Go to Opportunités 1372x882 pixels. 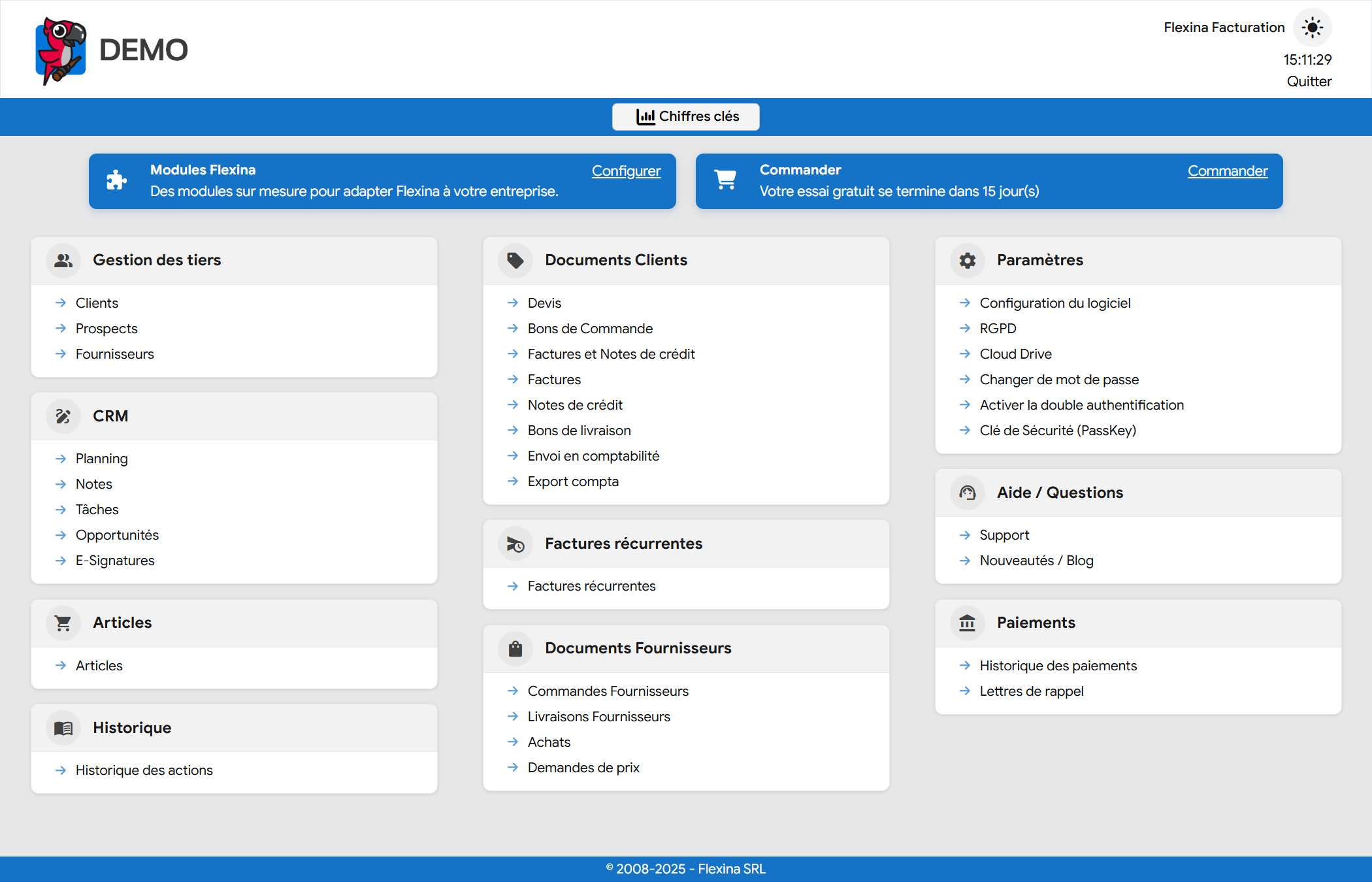coord(117,534)
